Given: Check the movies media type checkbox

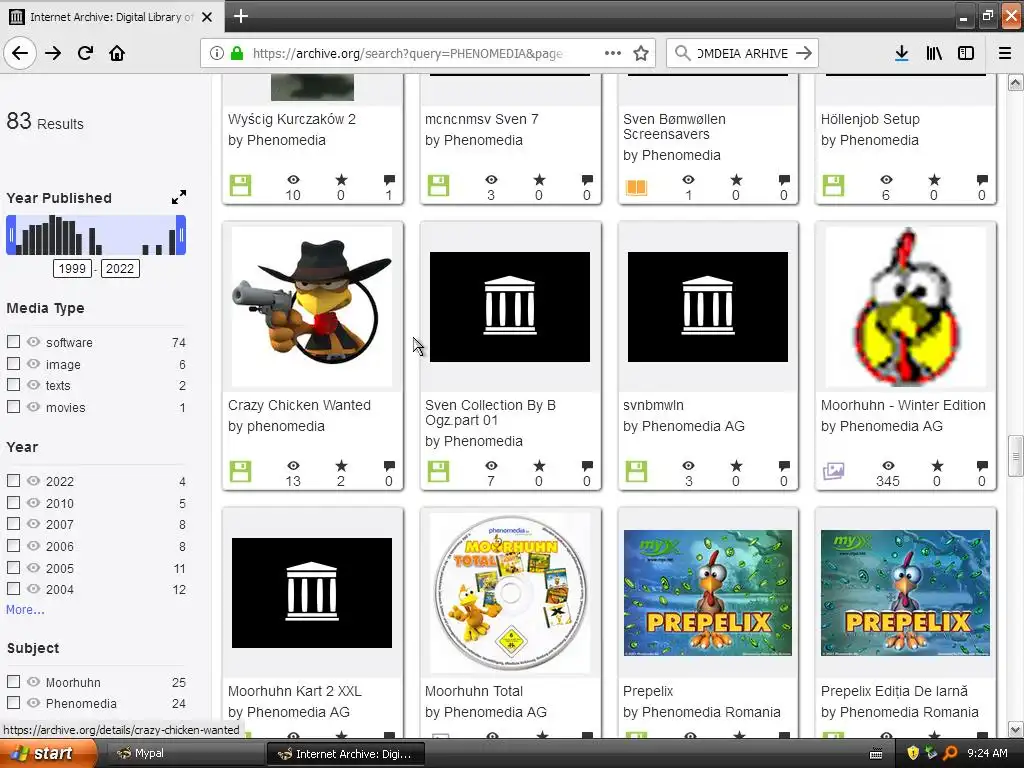Looking at the screenshot, I should click(x=13, y=406).
